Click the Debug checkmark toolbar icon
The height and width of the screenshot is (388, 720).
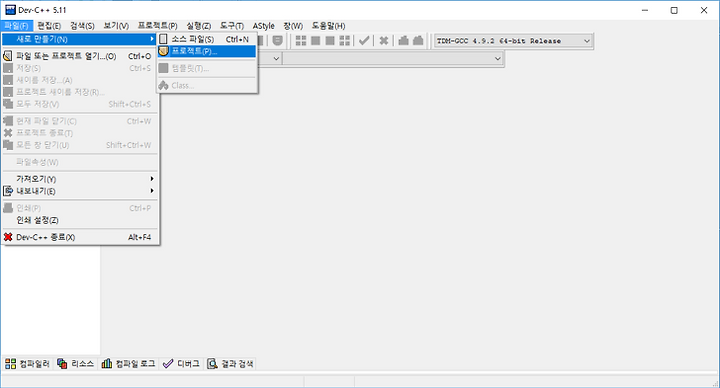[x=364, y=41]
